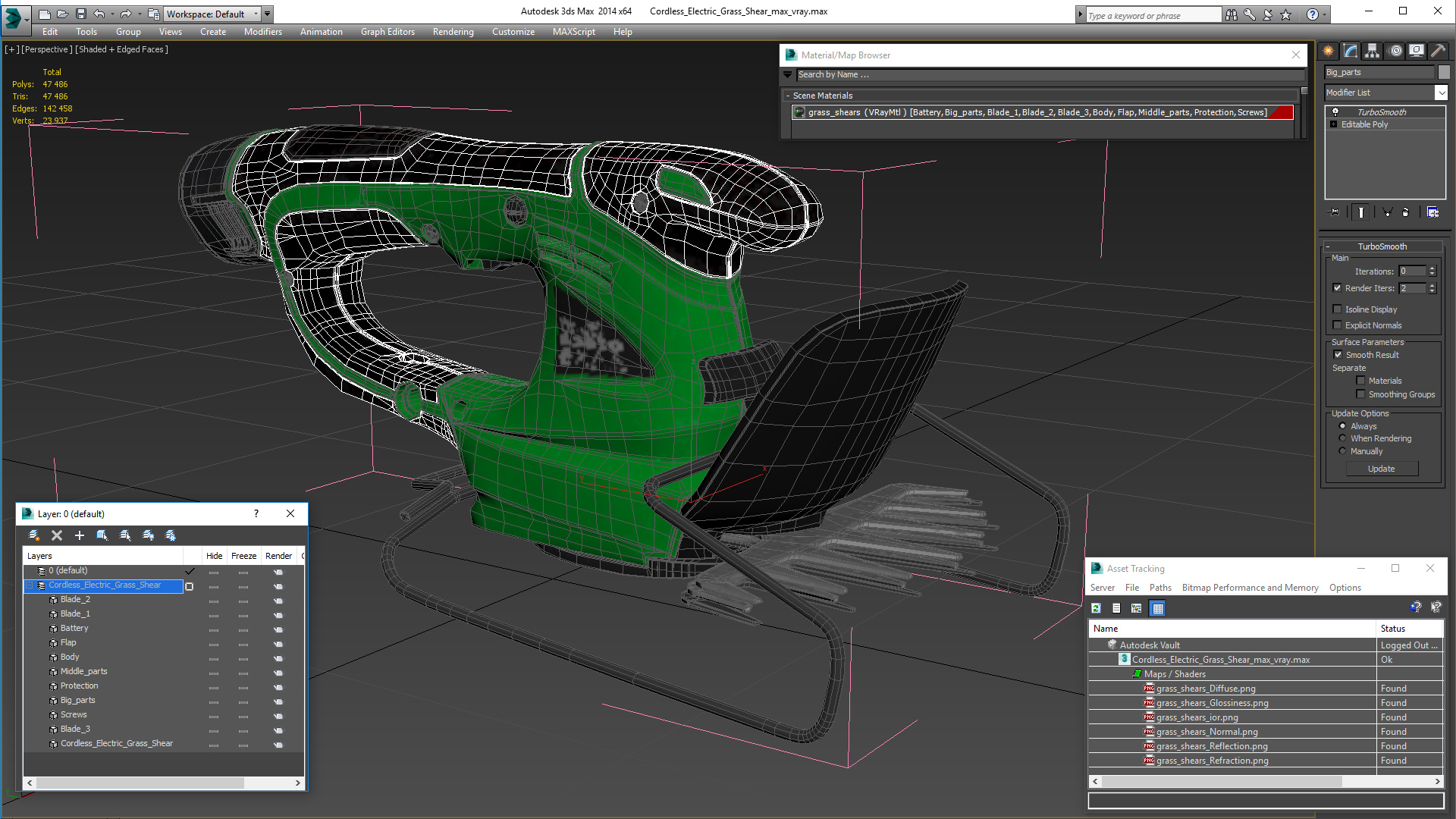This screenshot has height=819, width=1456.
Task: Click the binoculars search icon
Action: (1232, 14)
